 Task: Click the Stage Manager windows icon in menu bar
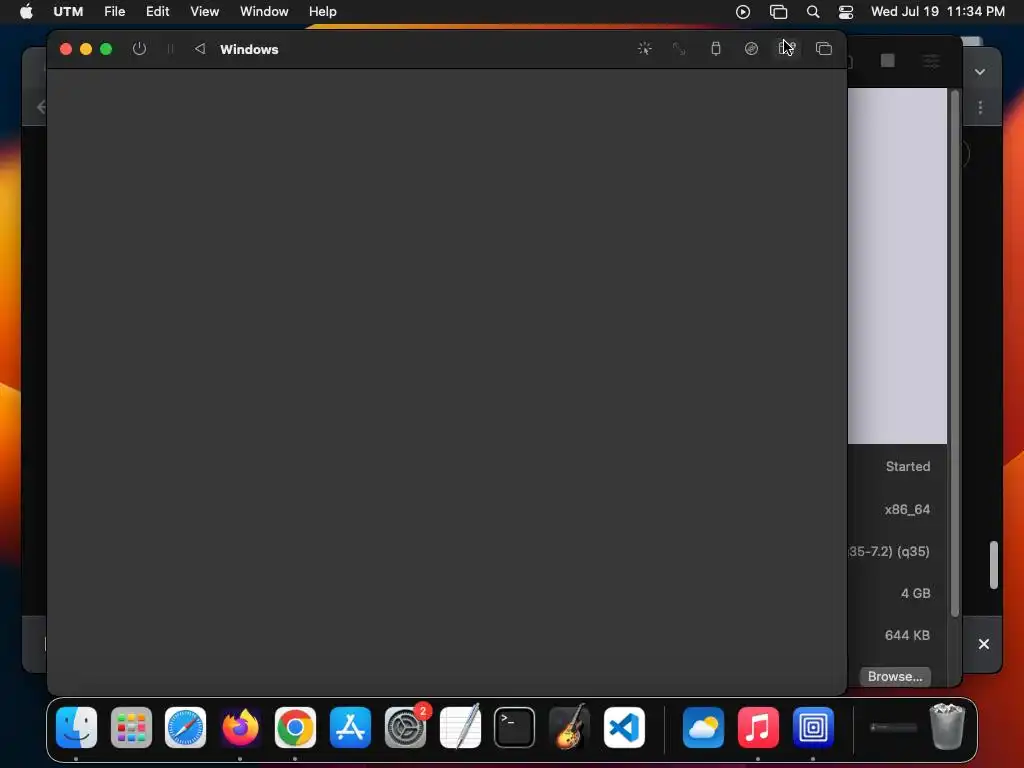pyautogui.click(x=778, y=12)
